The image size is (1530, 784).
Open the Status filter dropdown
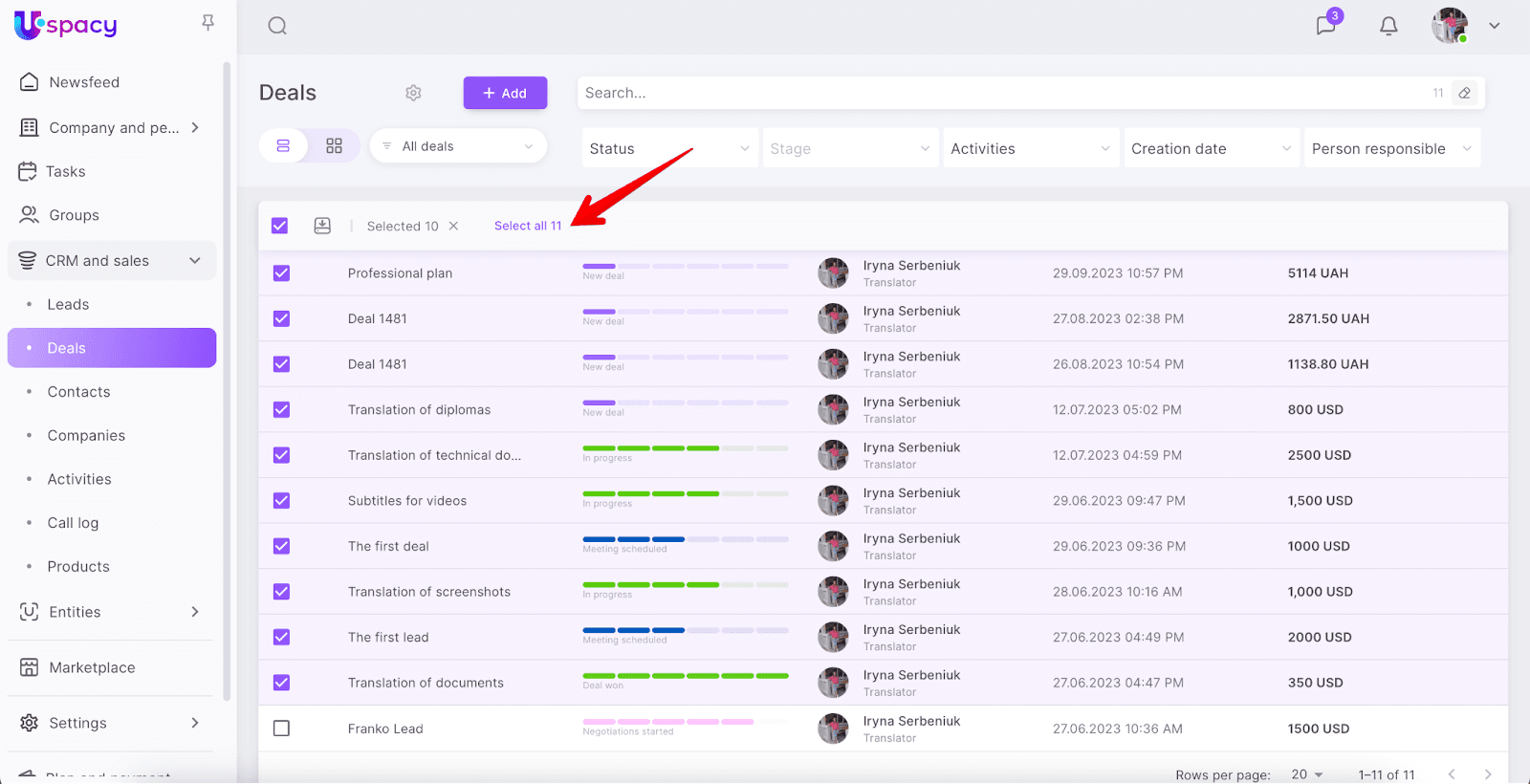click(668, 148)
